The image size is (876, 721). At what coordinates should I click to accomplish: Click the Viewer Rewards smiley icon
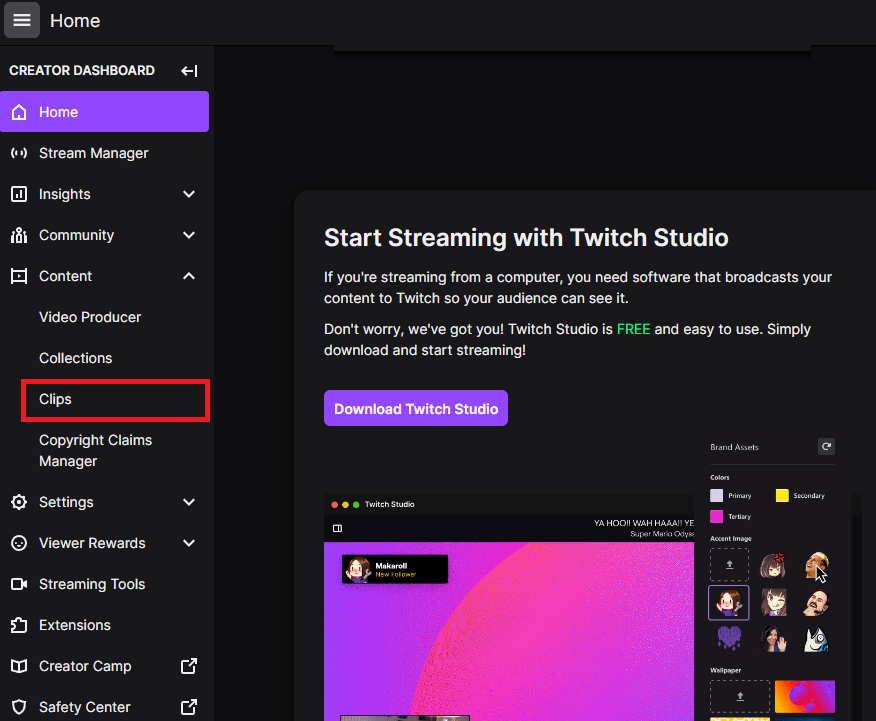tap(19, 543)
